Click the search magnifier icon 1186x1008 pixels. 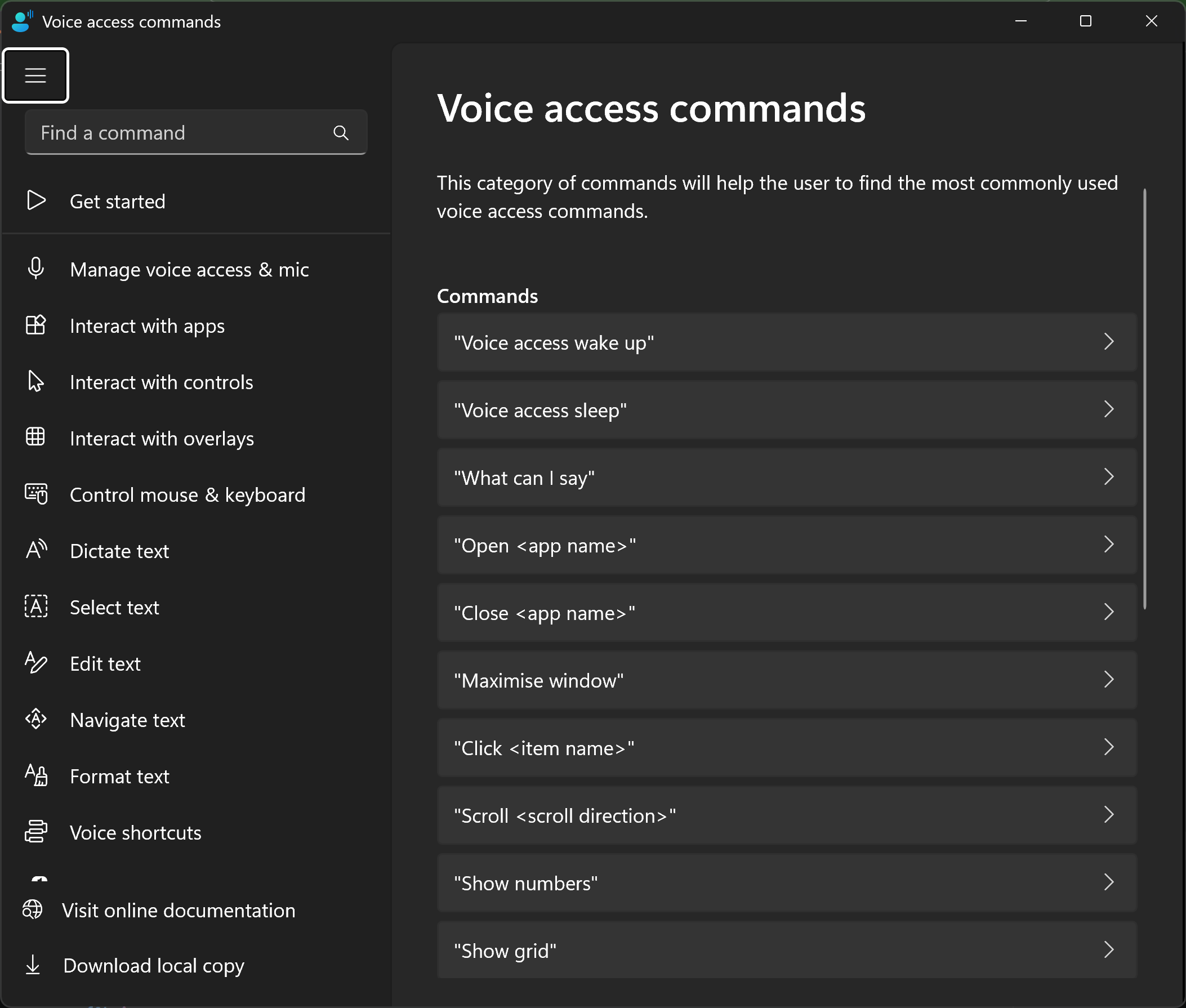[x=341, y=132]
